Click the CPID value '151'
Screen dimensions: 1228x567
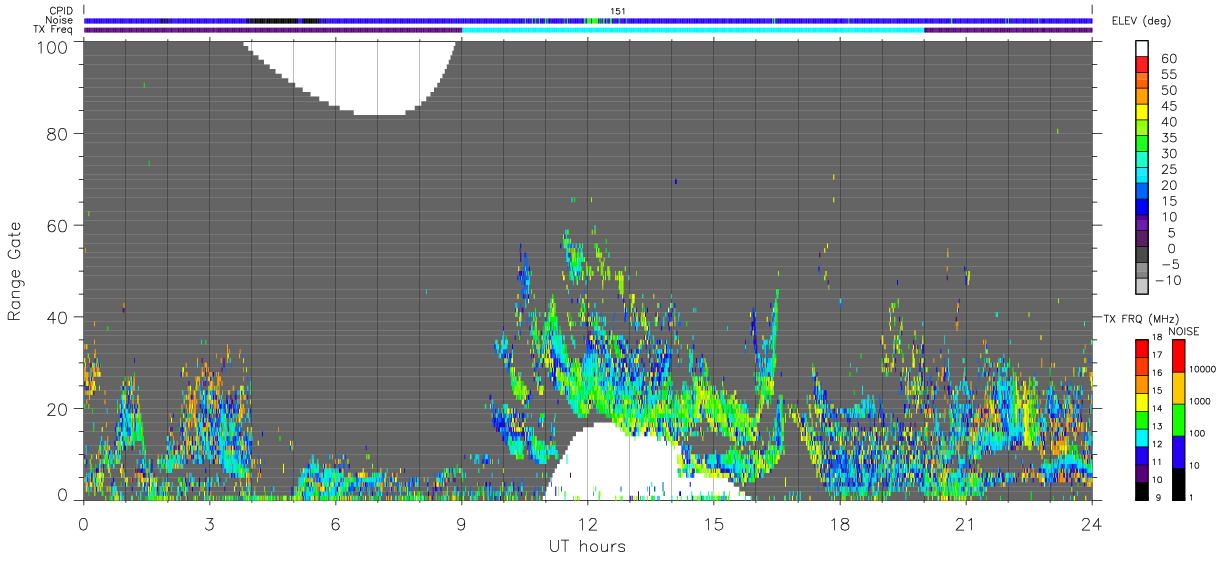[618, 11]
